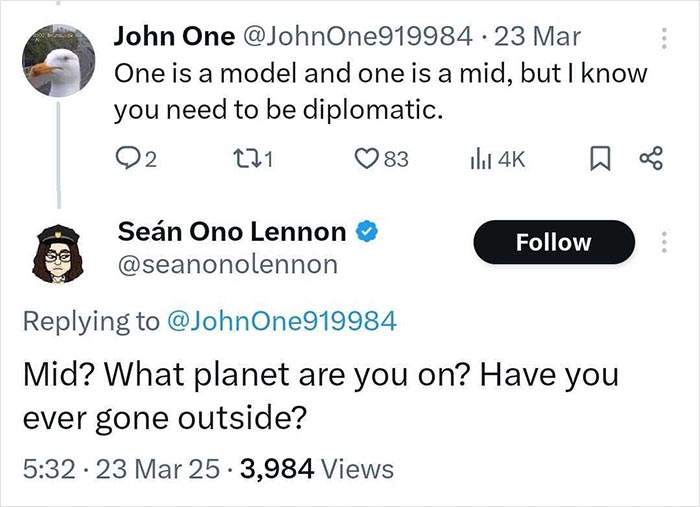Viewport: 700px width, 507px height.
Task: Open more options beside the Follow button
Action: point(659,242)
